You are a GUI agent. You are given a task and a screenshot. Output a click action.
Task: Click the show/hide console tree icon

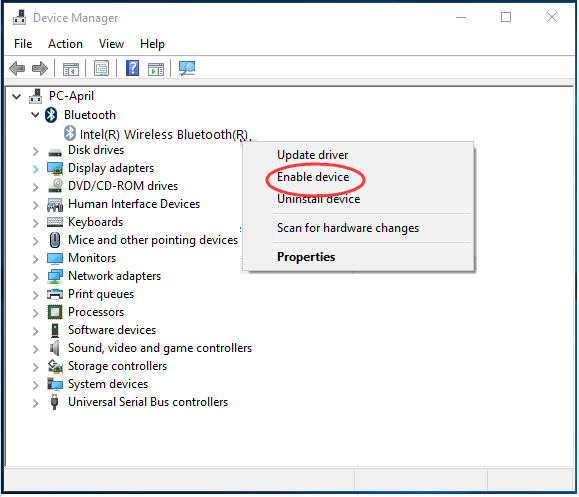pyautogui.click(x=71, y=69)
